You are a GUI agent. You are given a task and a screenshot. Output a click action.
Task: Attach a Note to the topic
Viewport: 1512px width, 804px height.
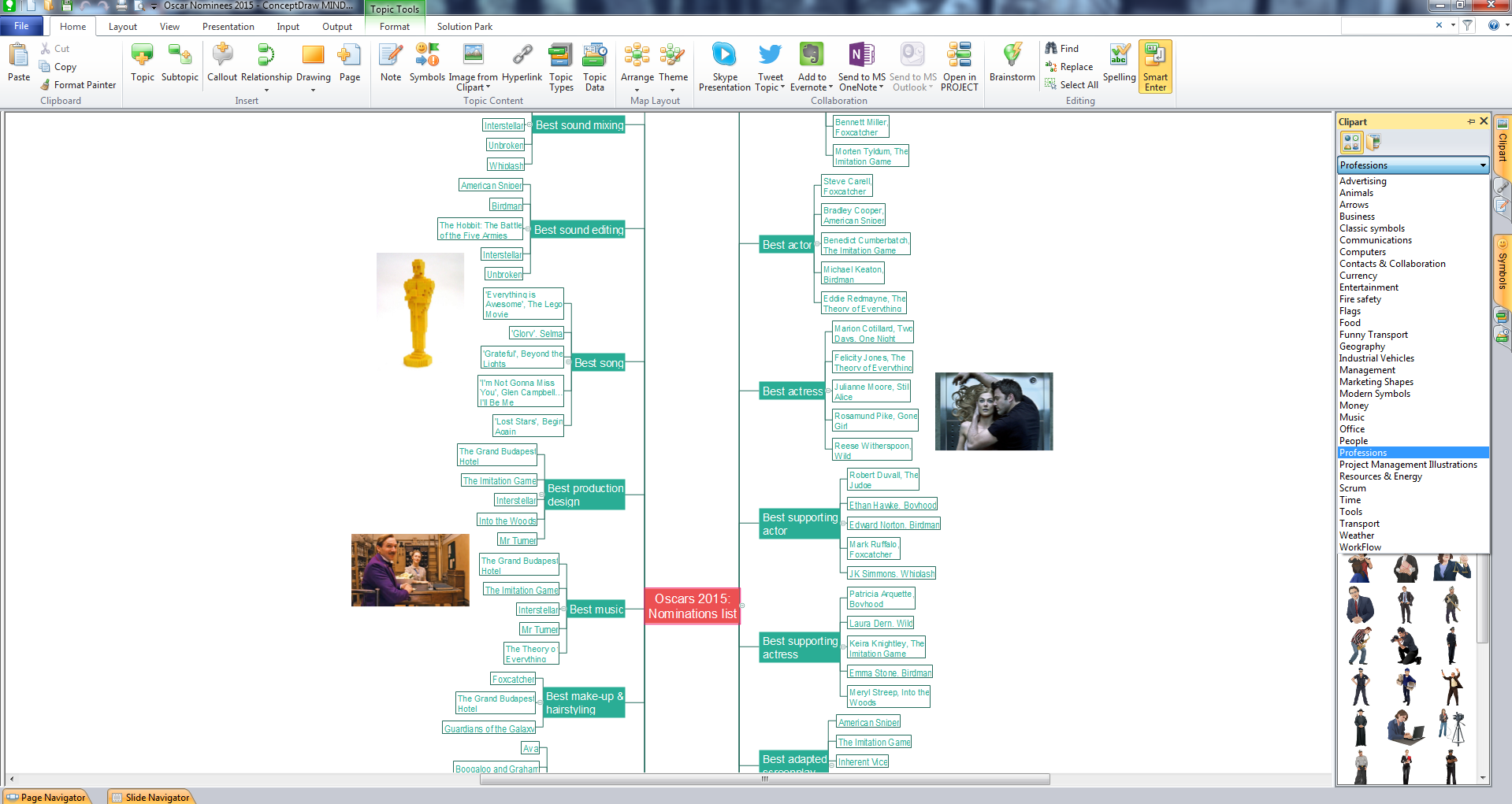[x=391, y=63]
